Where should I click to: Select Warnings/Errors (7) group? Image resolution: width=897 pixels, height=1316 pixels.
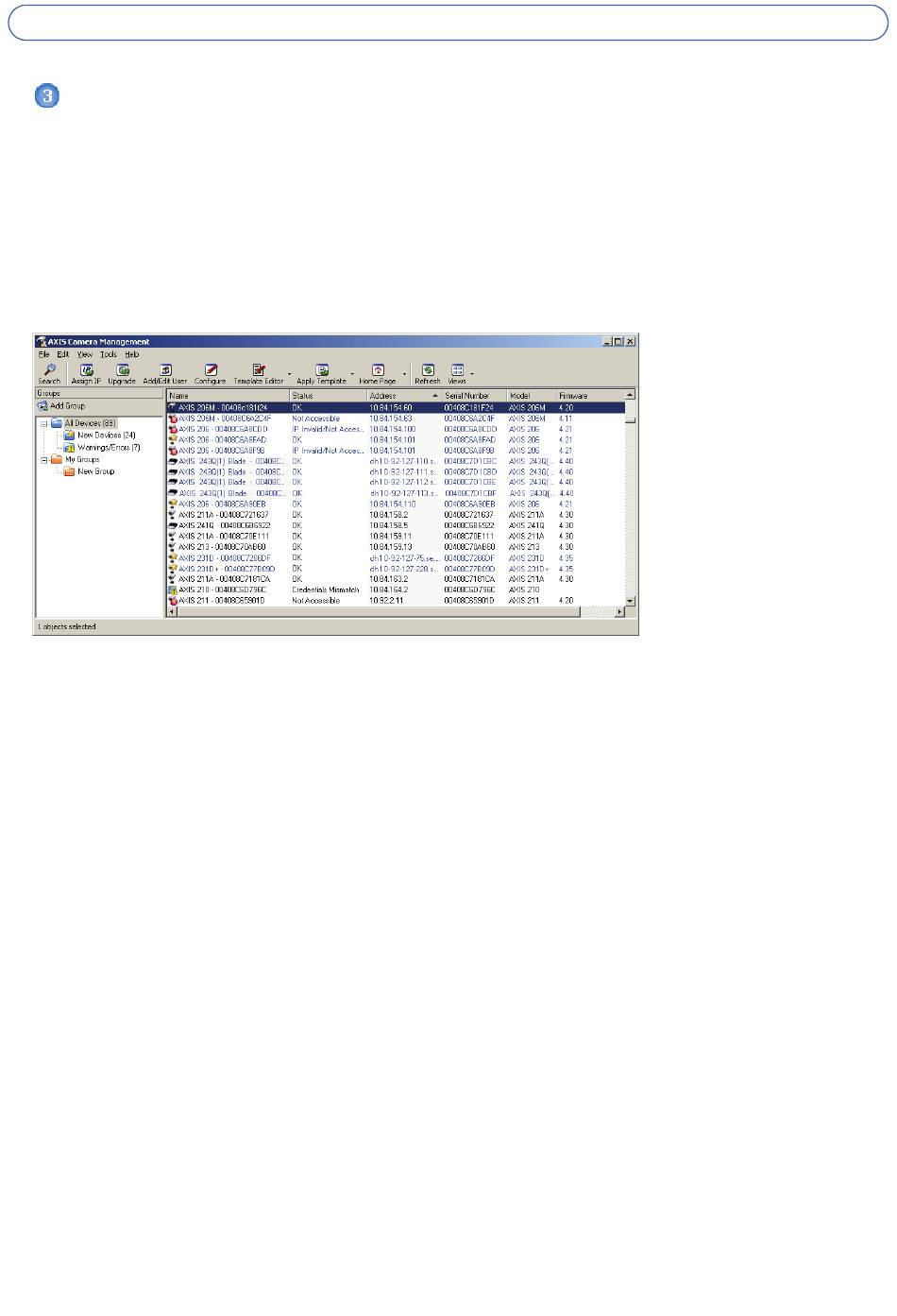109,448
